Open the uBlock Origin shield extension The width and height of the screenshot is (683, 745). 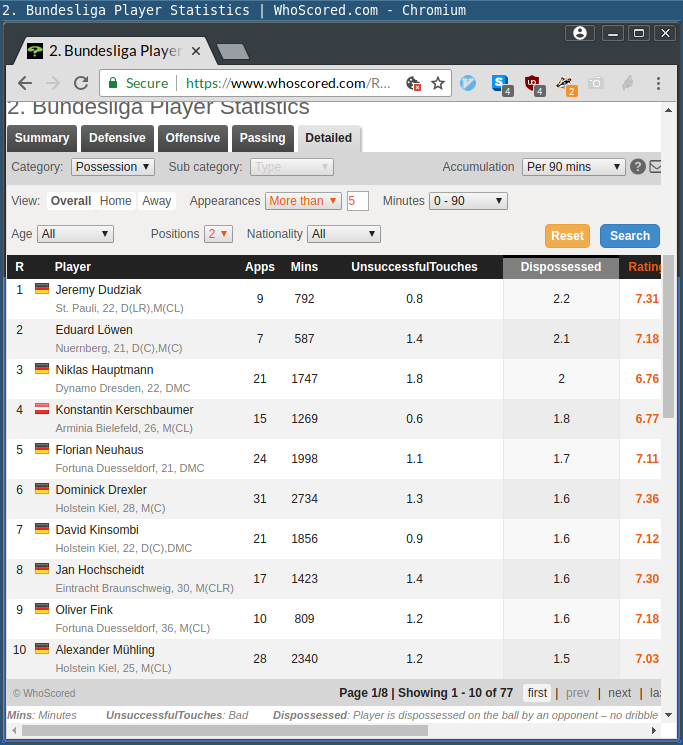[x=533, y=85]
